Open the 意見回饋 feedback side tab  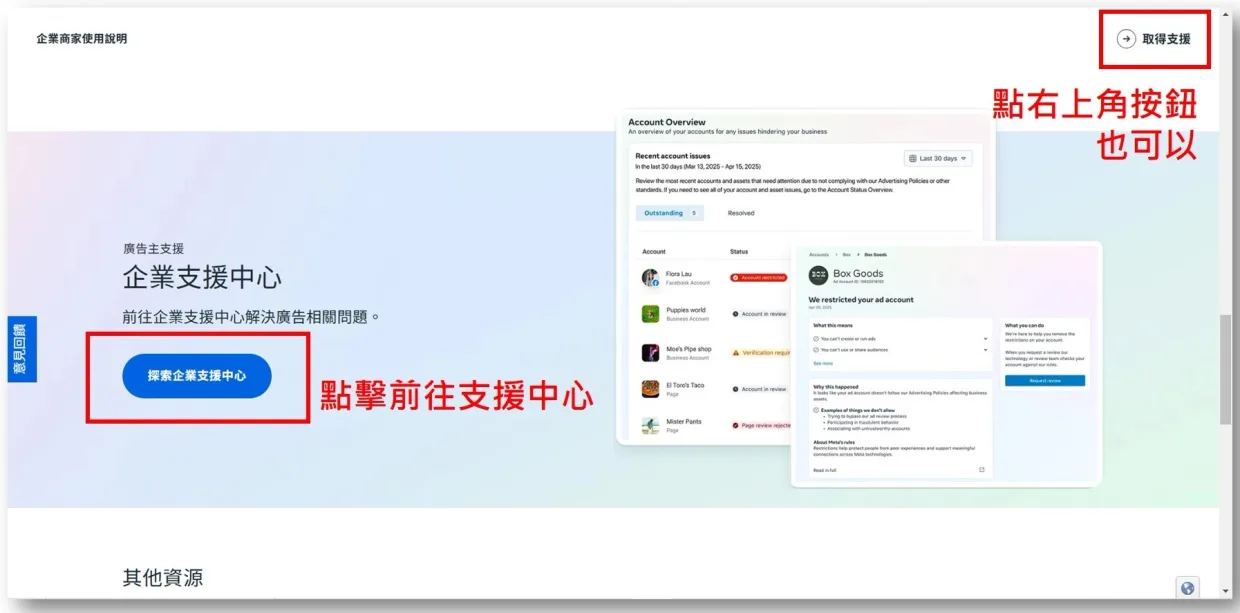tap(22, 349)
